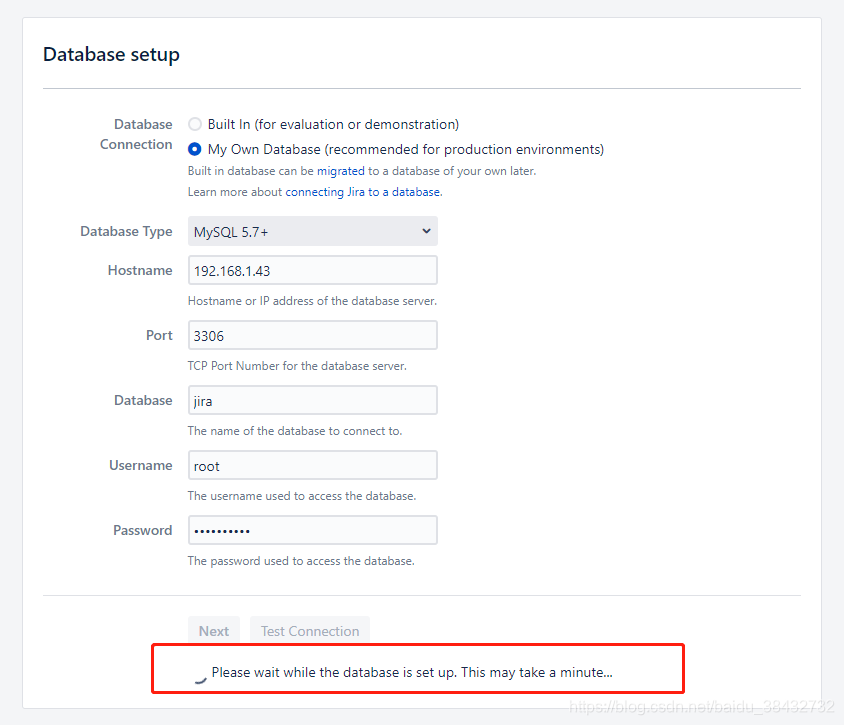Click inside the Hostname input field
844x725 pixels.
[x=312, y=269]
